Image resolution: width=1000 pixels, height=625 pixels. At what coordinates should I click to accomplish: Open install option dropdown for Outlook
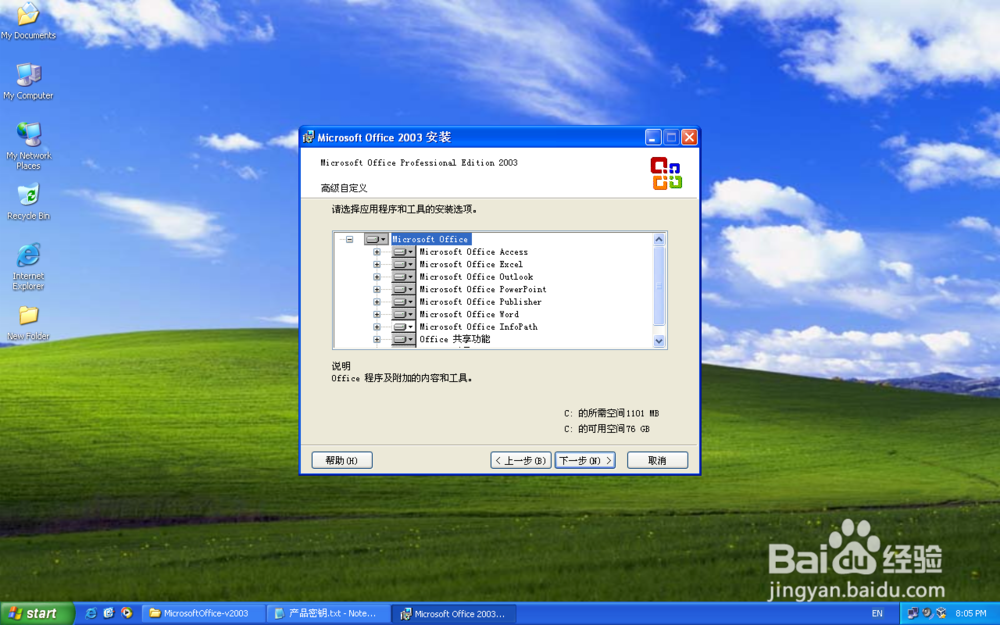coord(403,277)
